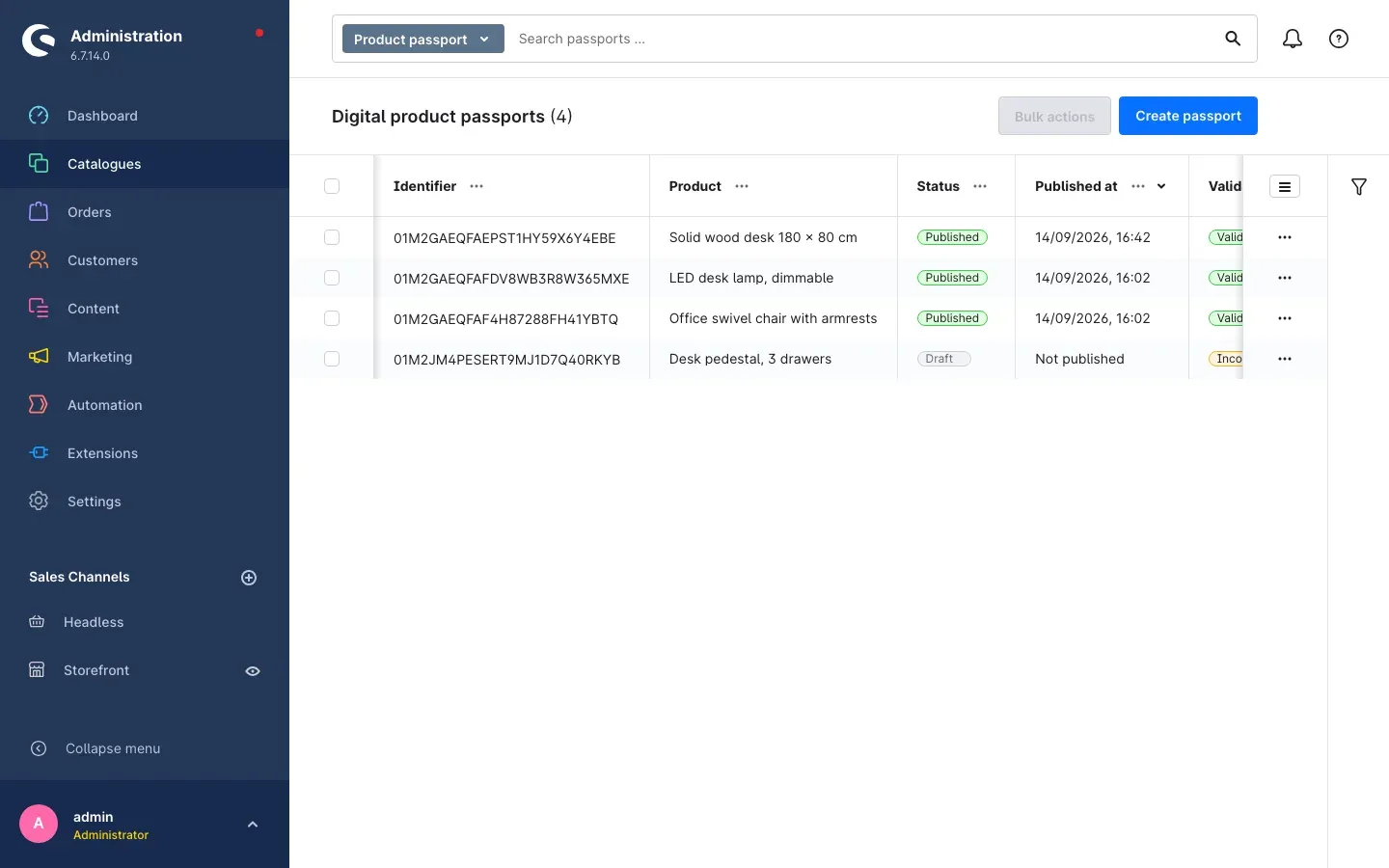Open the Marketing menu item
Viewport: 1389px width, 868px height.
pos(145,357)
